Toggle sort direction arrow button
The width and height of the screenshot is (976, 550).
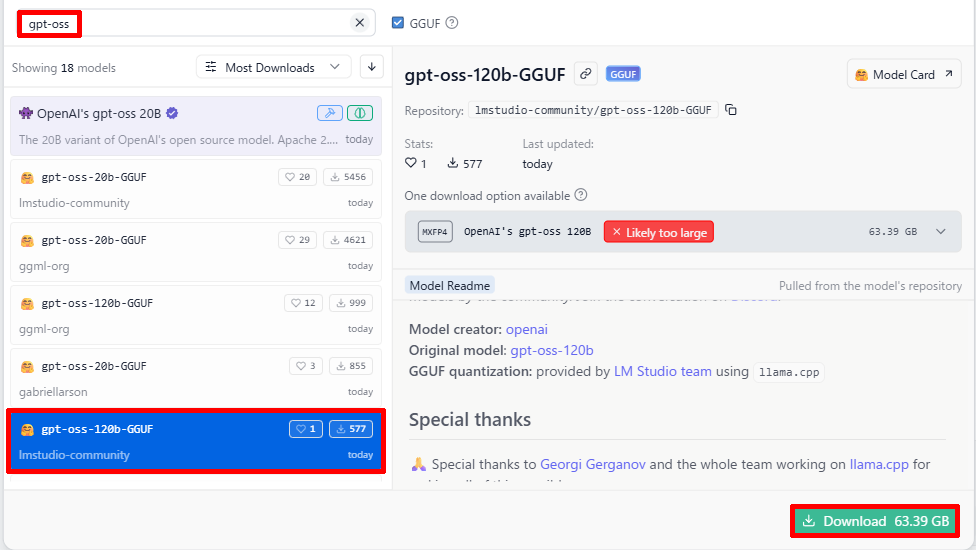372,67
